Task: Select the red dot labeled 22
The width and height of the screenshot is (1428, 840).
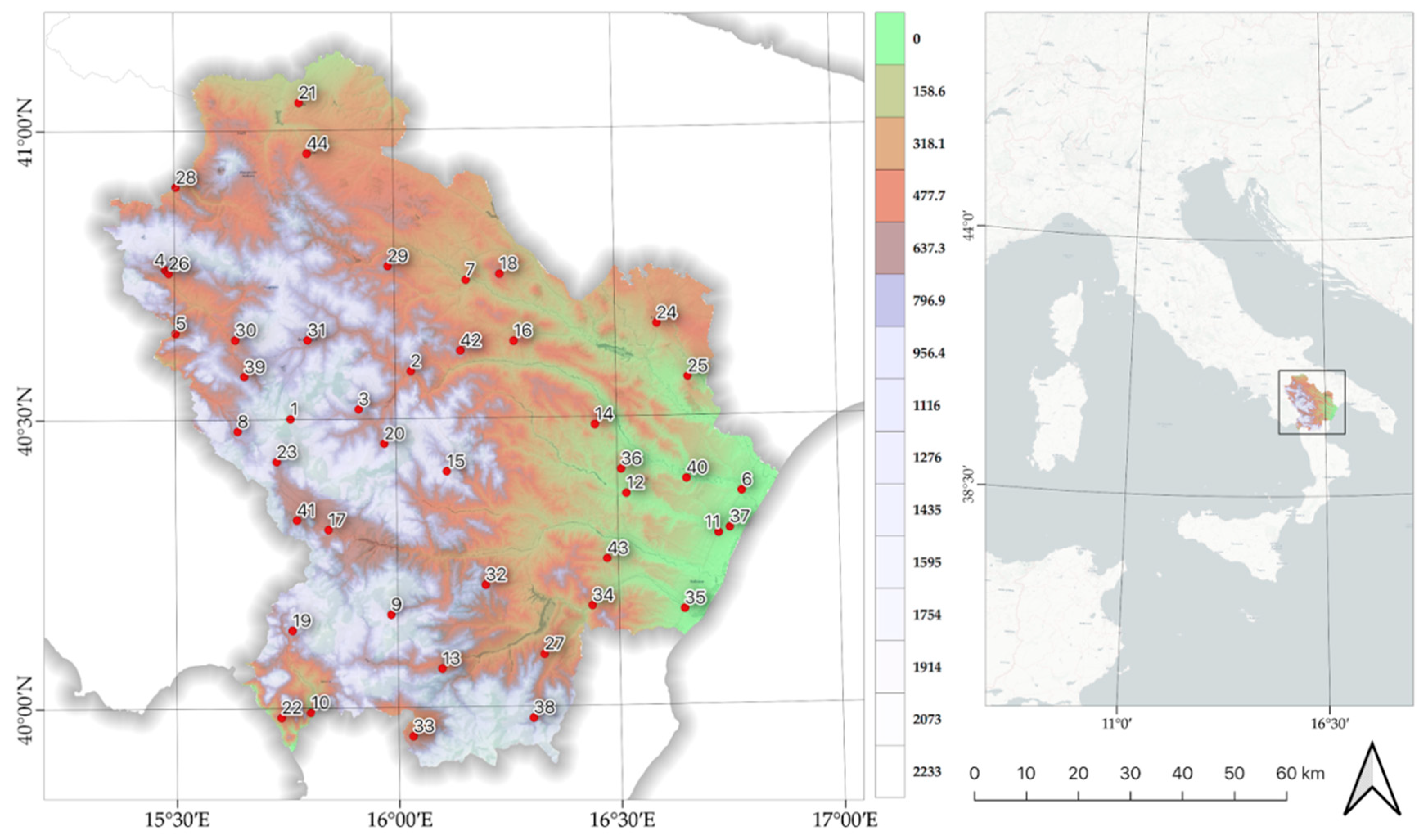Action: [x=282, y=718]
